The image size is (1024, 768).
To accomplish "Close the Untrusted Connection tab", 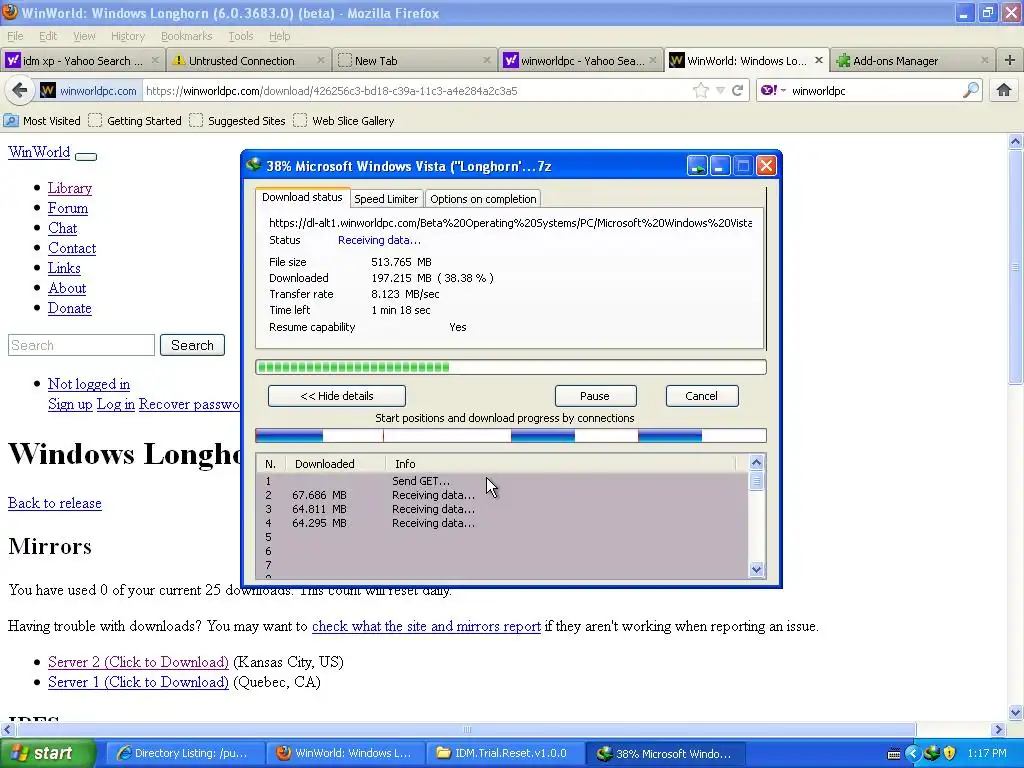I will pyautogui.click(x=321, y=60).
